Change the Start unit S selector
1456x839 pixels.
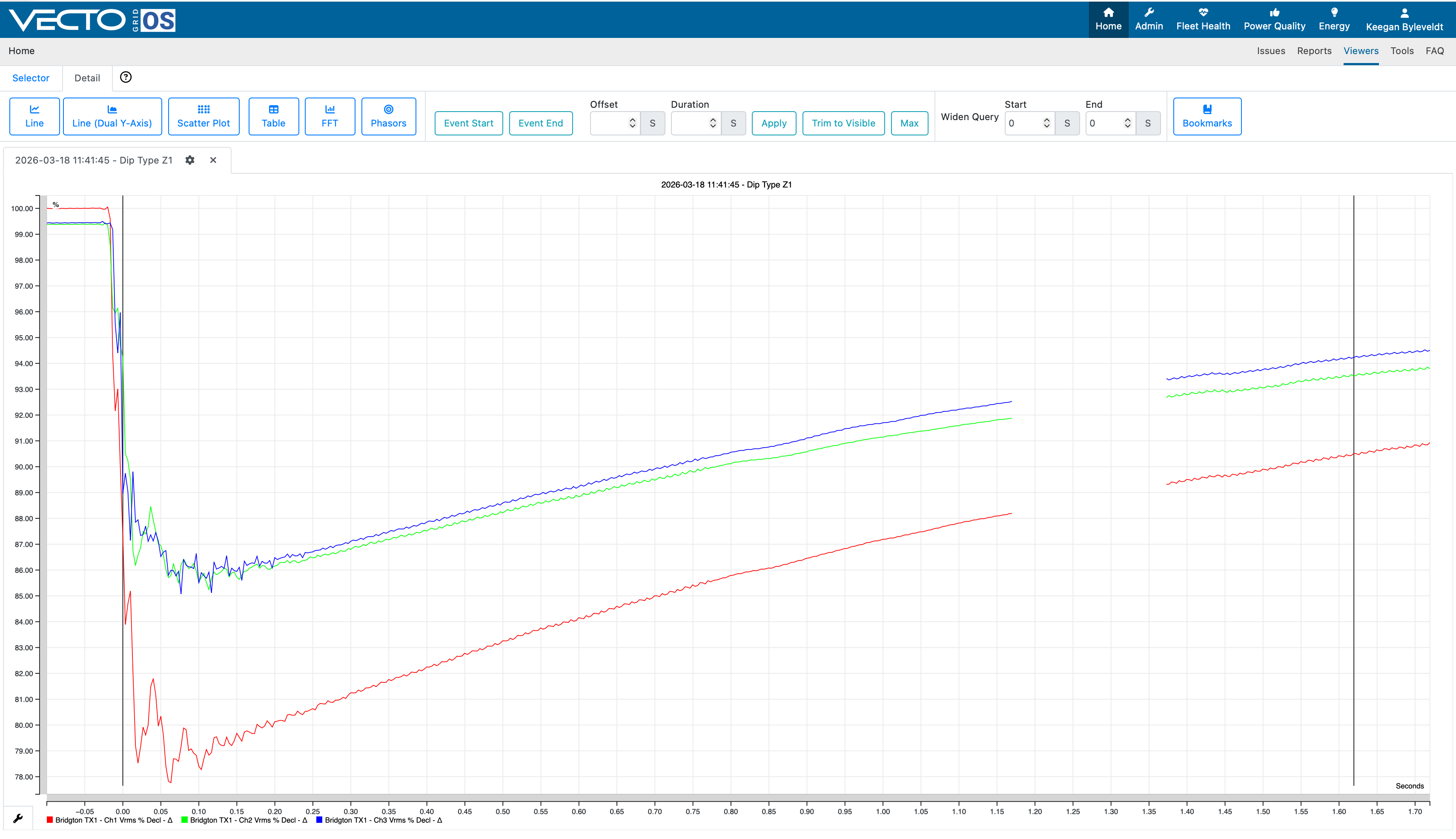1067,124
